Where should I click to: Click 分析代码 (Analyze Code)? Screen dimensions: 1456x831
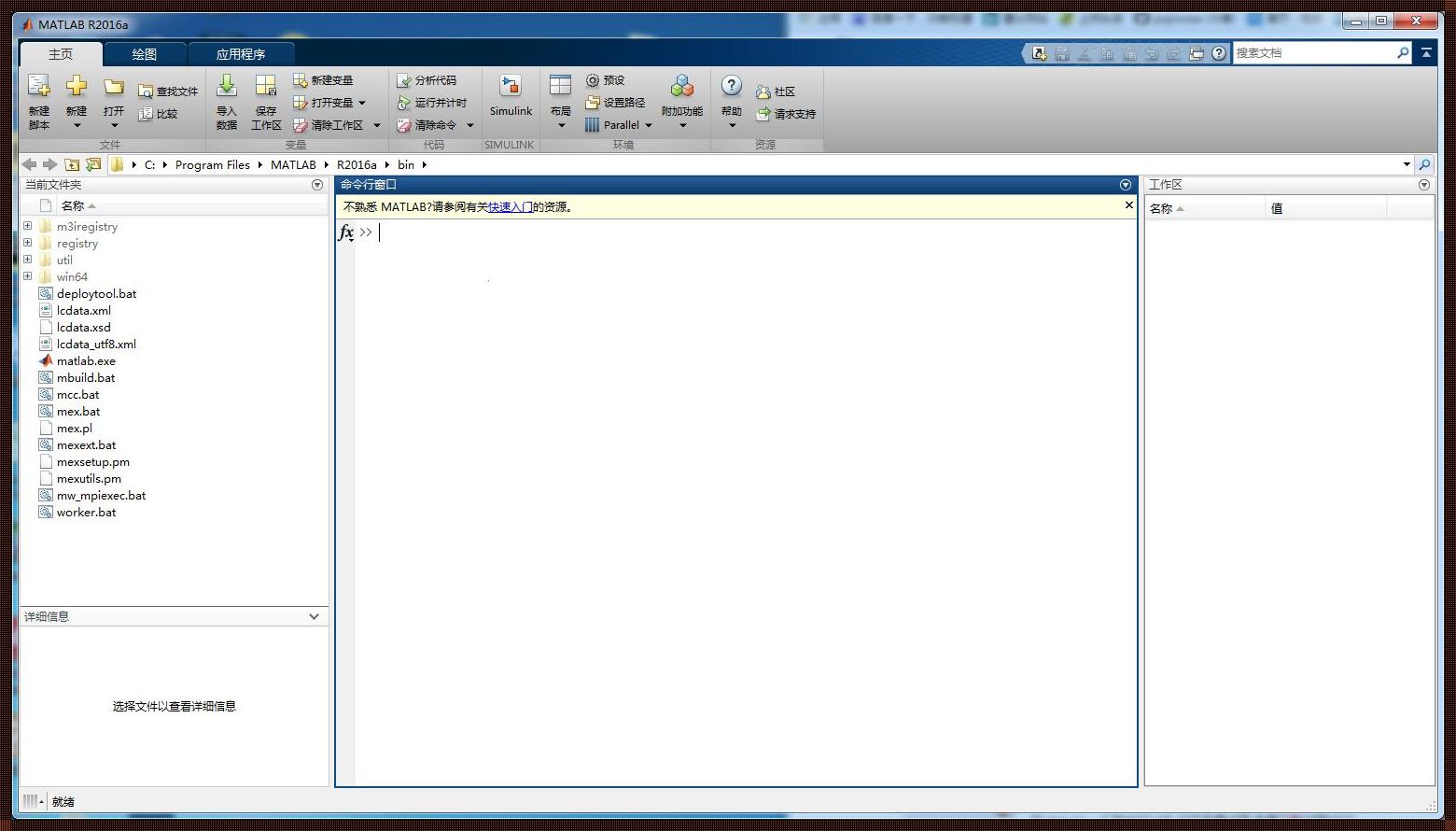pyautogui.click(x=427, y=80)
